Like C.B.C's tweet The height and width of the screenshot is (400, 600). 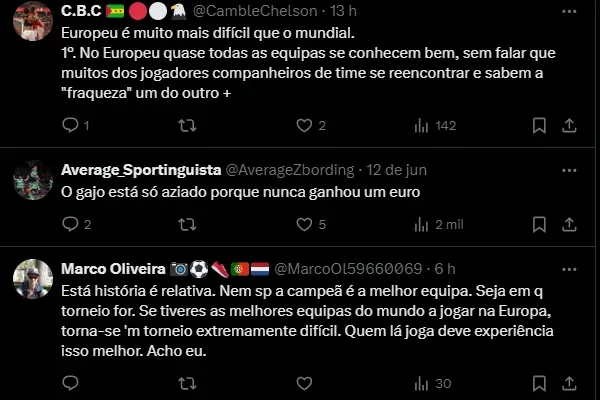[305, 126]
